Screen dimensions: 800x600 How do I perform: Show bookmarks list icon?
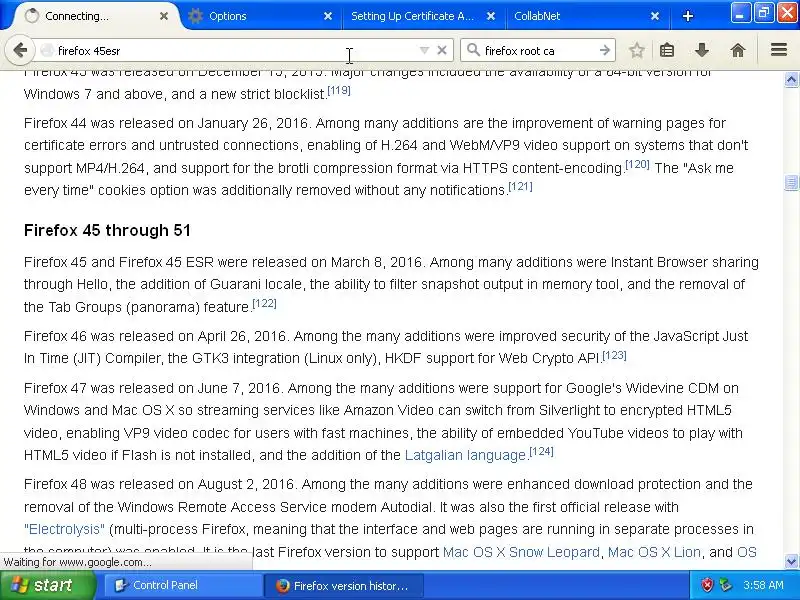667,51
